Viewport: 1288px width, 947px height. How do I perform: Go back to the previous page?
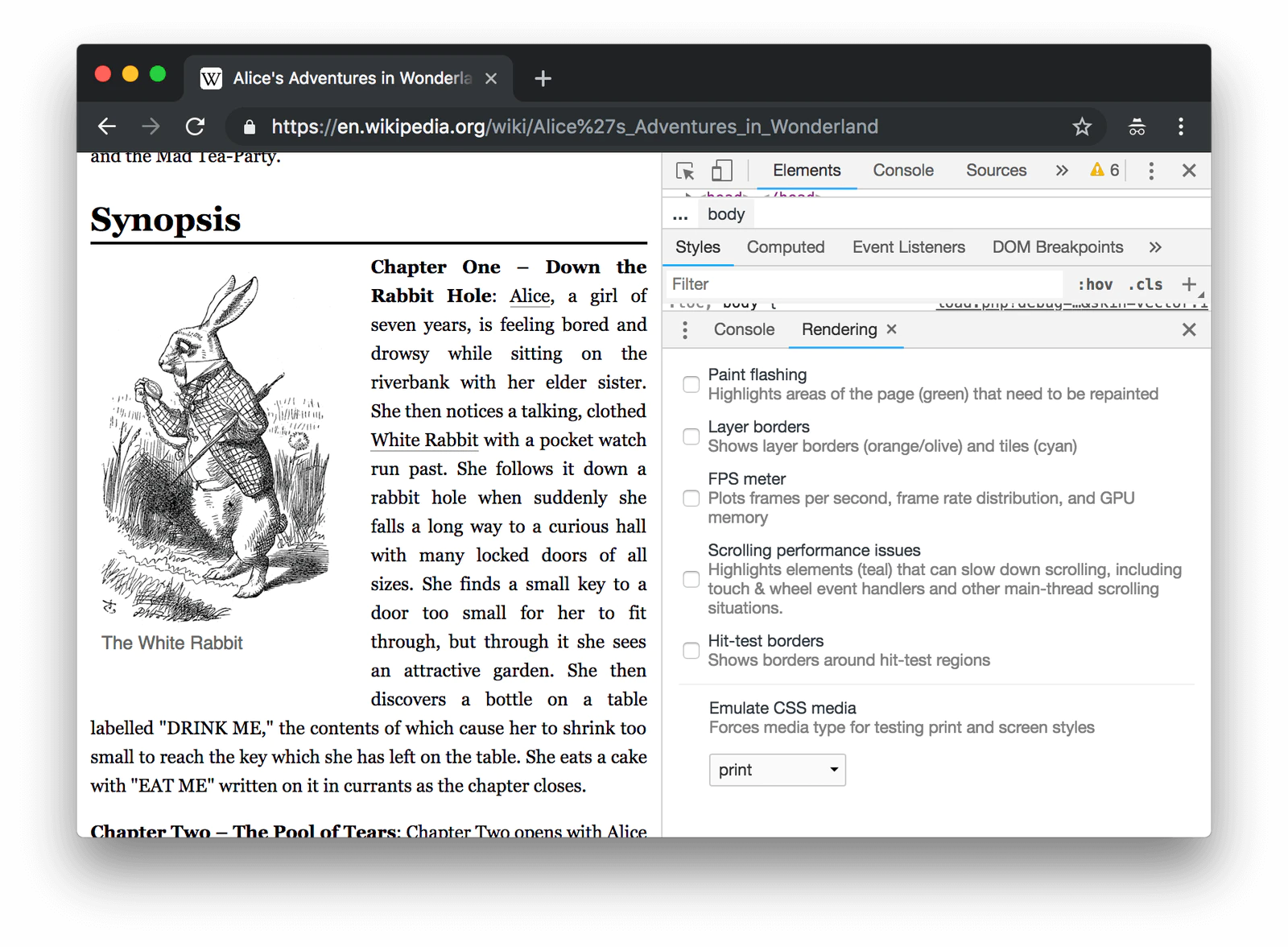coord(107,126)
